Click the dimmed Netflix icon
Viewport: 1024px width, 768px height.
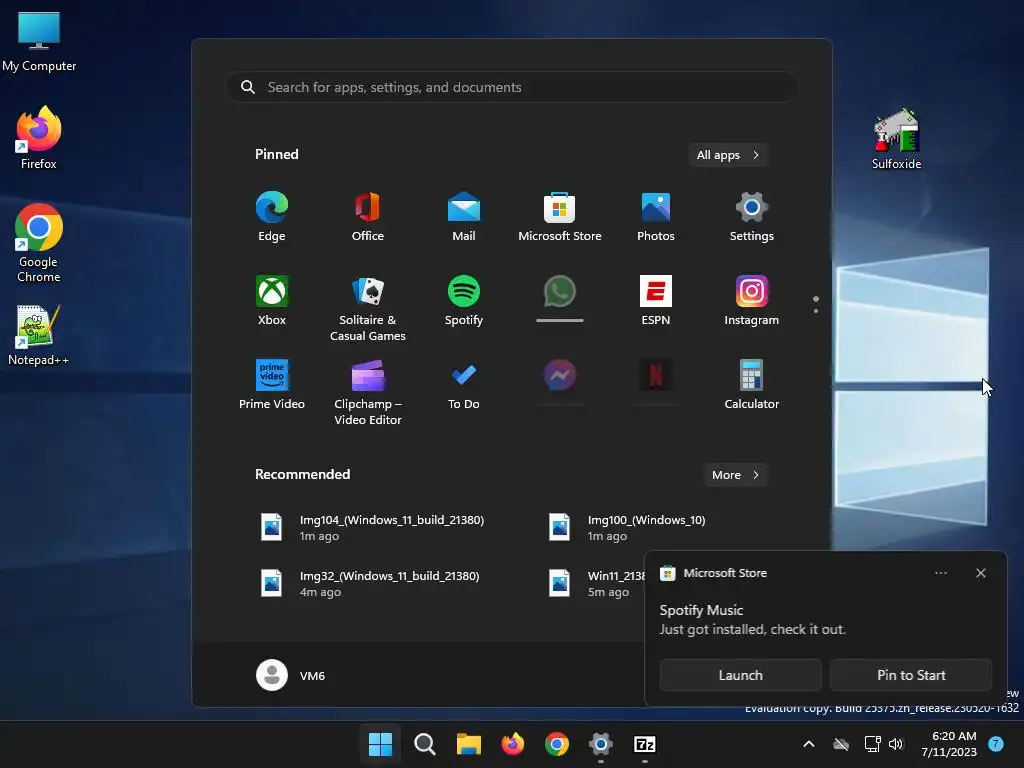(x=656, y=376)
